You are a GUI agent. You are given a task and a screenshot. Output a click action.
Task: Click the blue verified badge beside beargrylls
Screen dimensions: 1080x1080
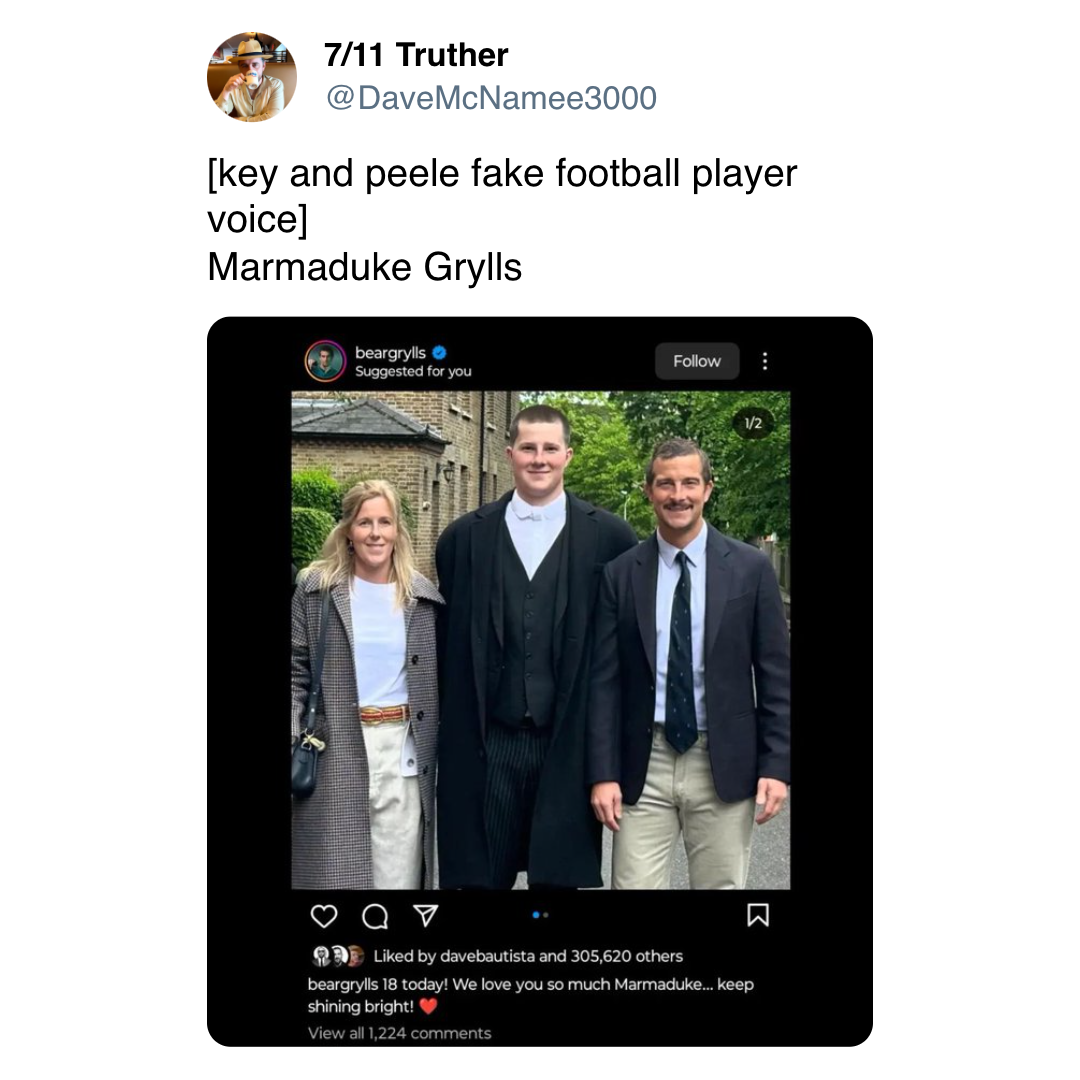click(439, 353)
